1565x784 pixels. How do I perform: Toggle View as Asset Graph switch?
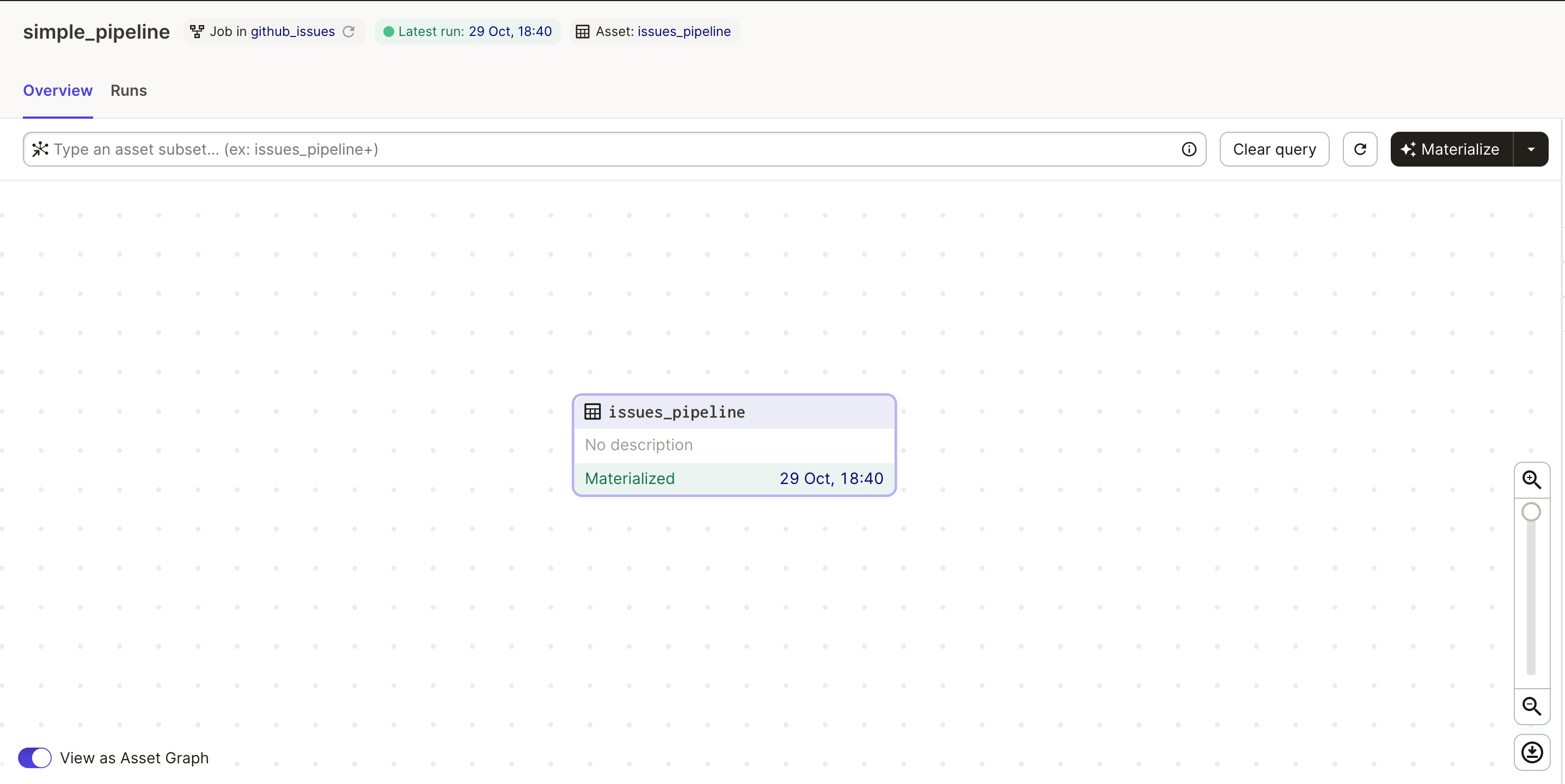[x=35, y=758]
